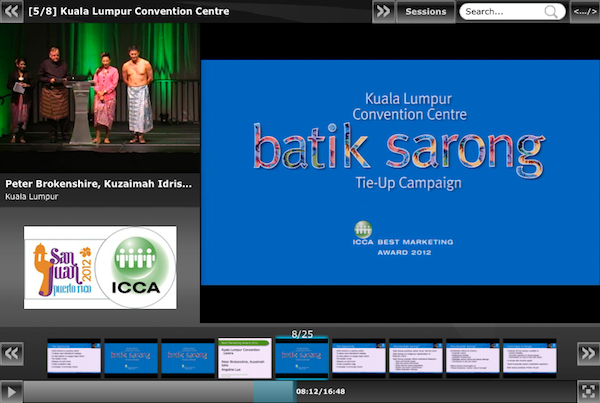Play the presentation video

tap(11, 392)
